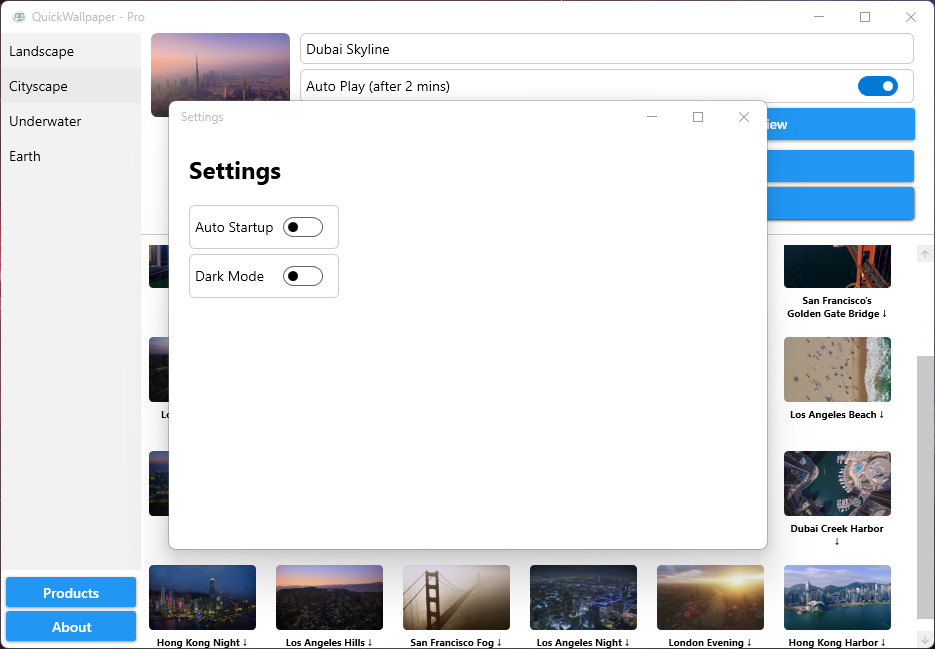Pick the San Francisco Fog thumbnail

click(456, 597)
